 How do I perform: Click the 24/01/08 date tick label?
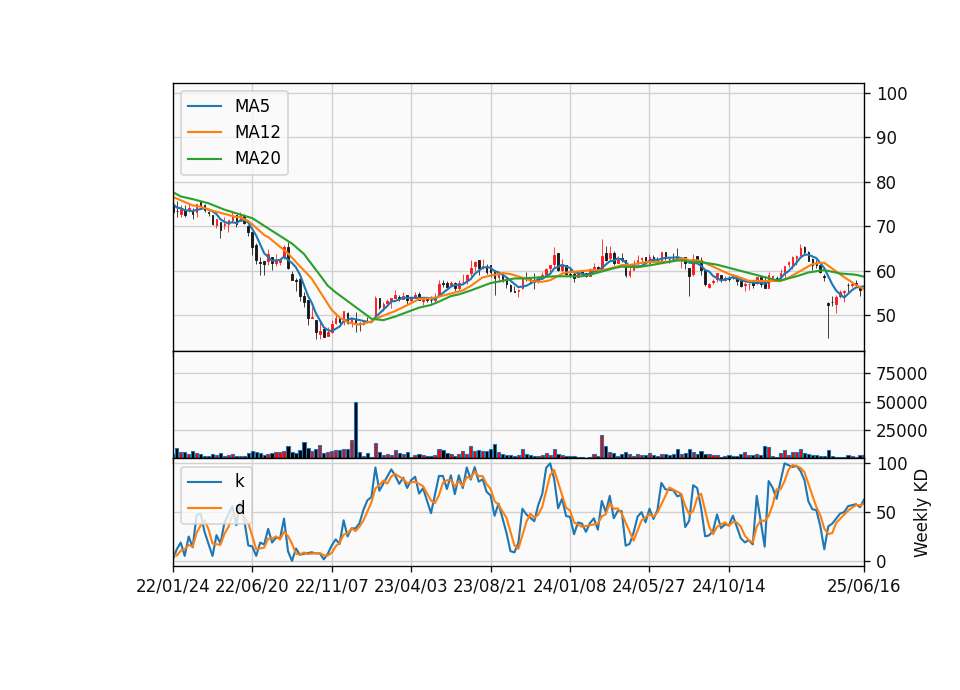pyautogui.click(x=569, y=587)
